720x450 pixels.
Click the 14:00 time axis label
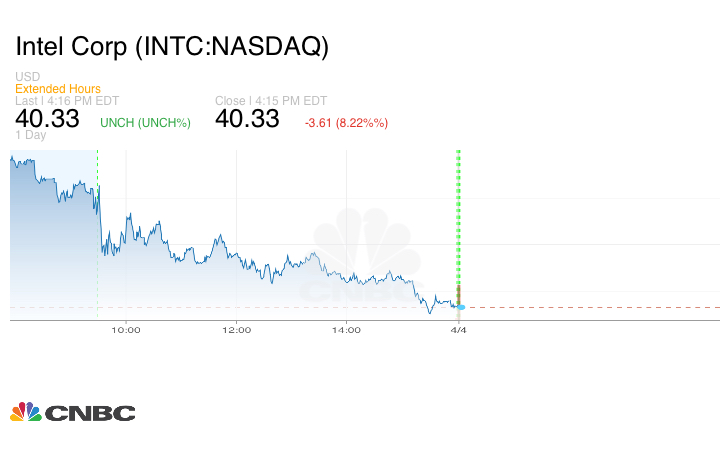(346, 330)
